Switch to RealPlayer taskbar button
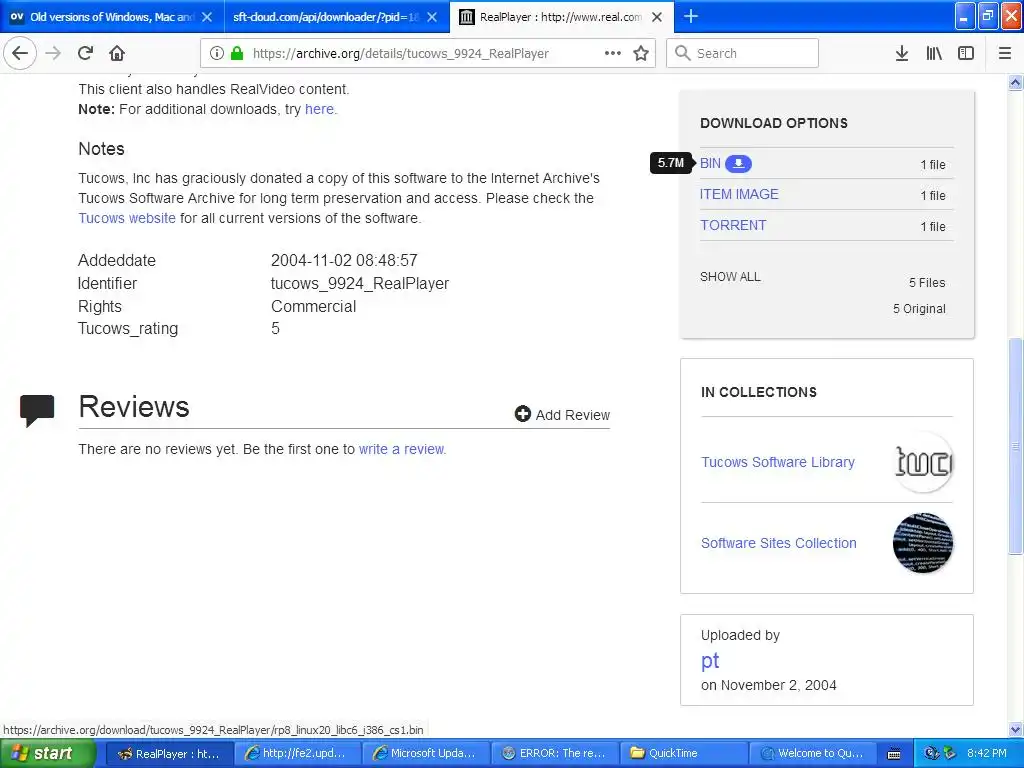 click(x=168, y=754)
